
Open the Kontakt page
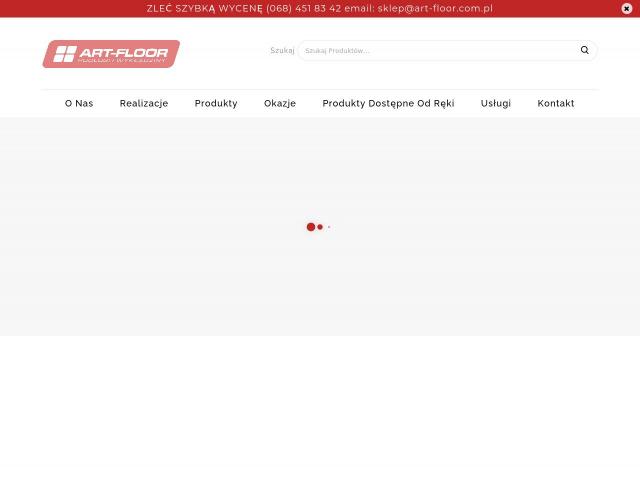click(x=556, y=103)
